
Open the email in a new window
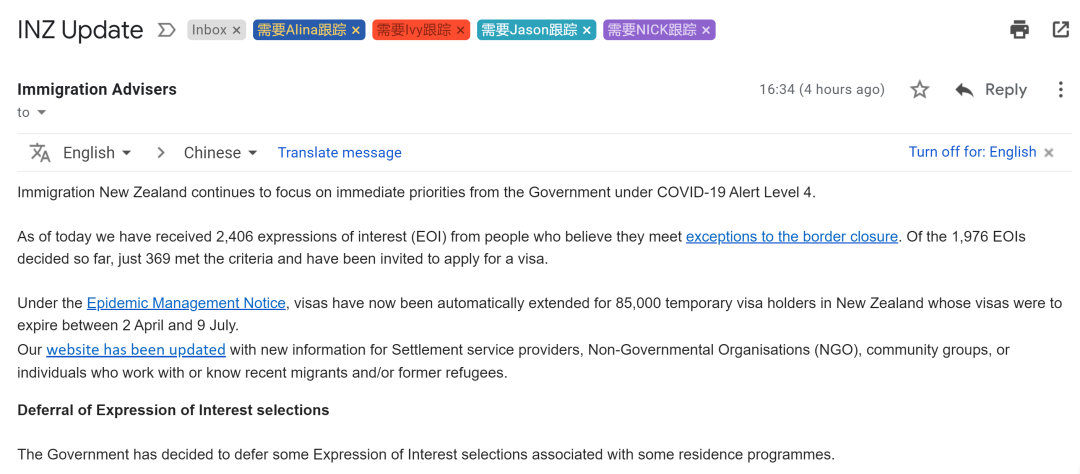click(x=1061, y=30)
